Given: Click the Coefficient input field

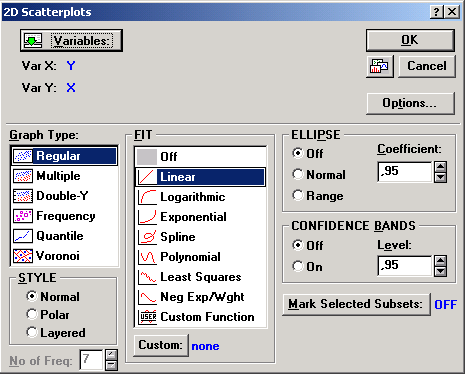Looking at the screenshot, I should click(x=405, y=172).
